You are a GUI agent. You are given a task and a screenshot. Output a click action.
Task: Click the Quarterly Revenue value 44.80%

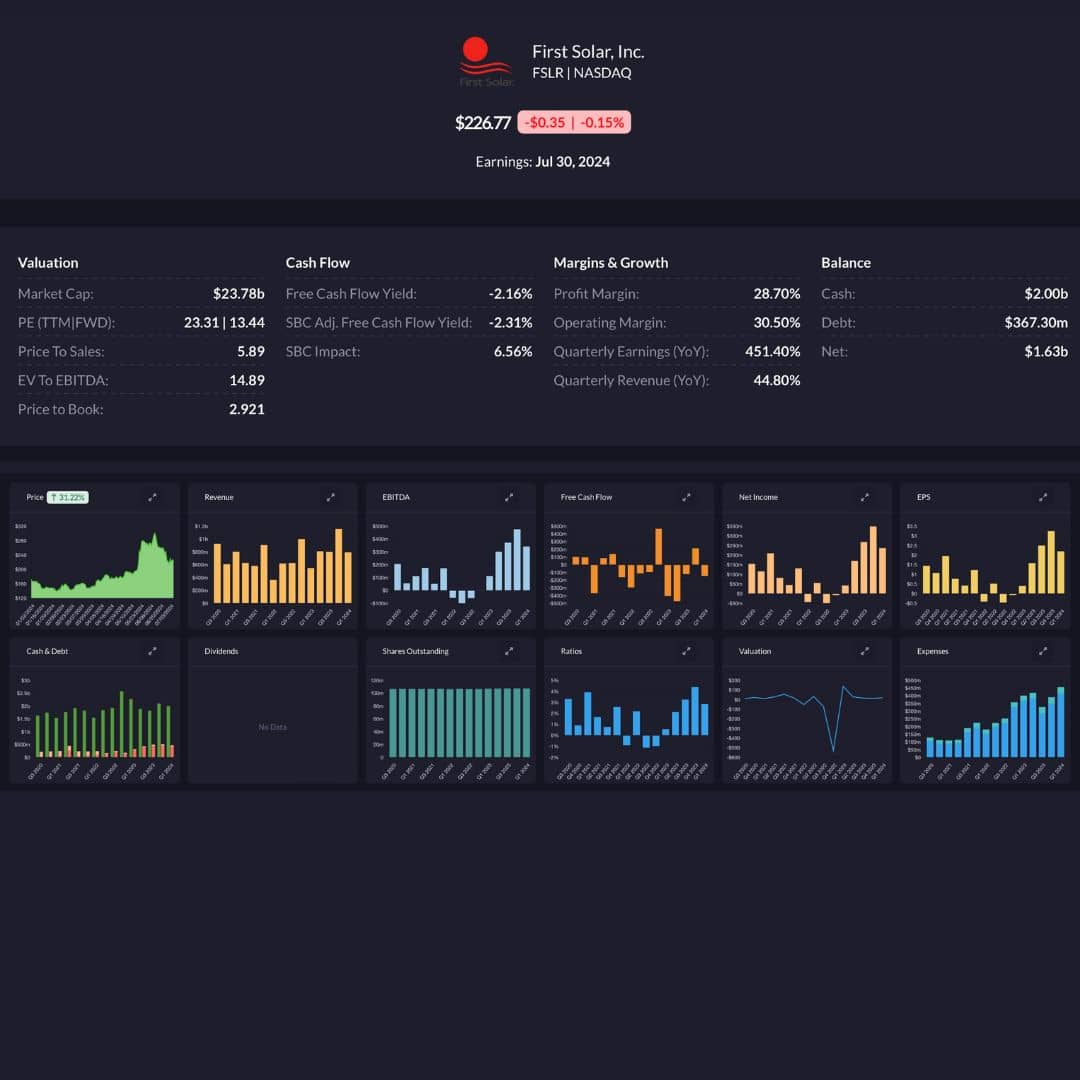[777, 380]
